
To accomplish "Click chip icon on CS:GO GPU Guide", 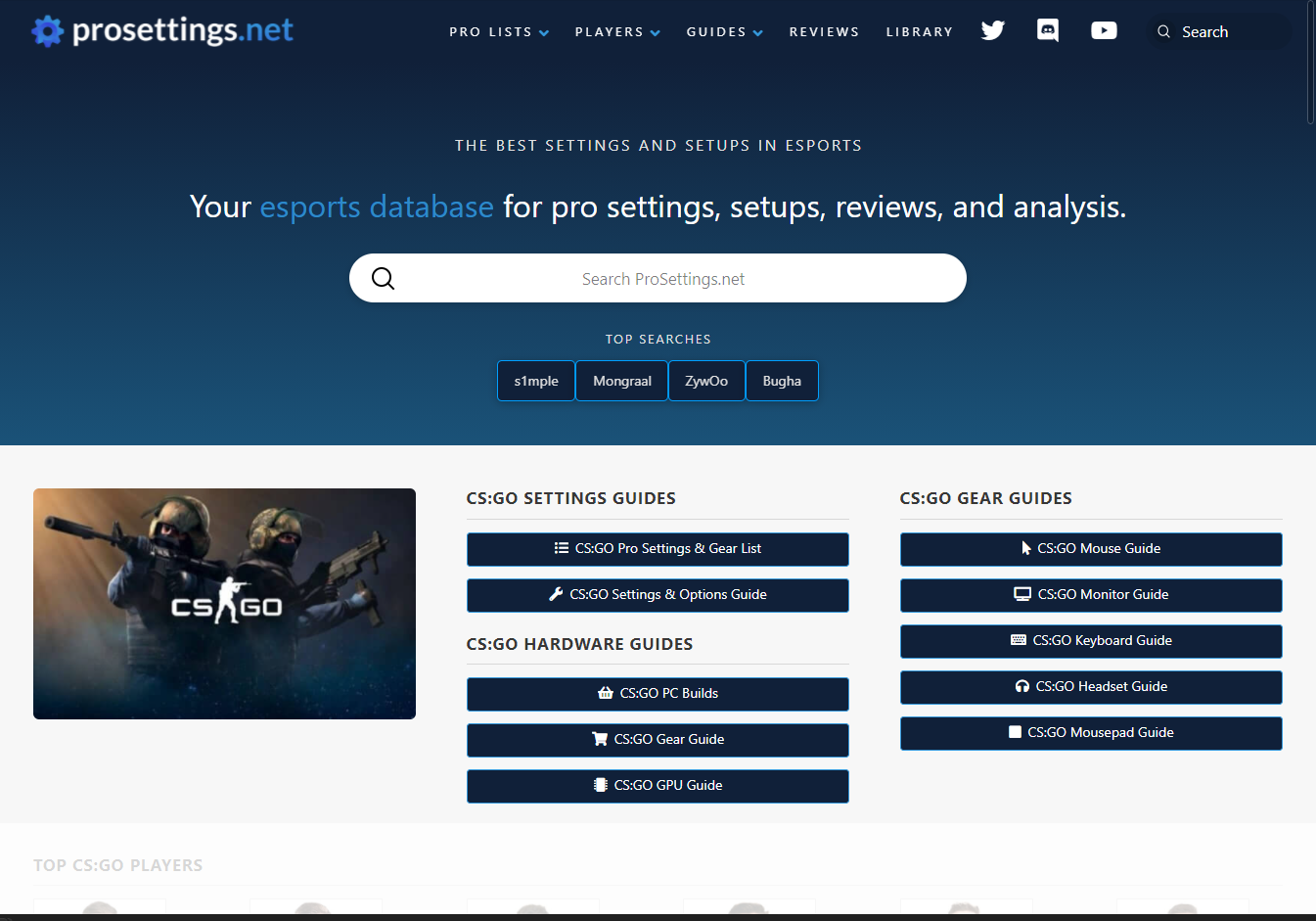I will coord(601,785).
